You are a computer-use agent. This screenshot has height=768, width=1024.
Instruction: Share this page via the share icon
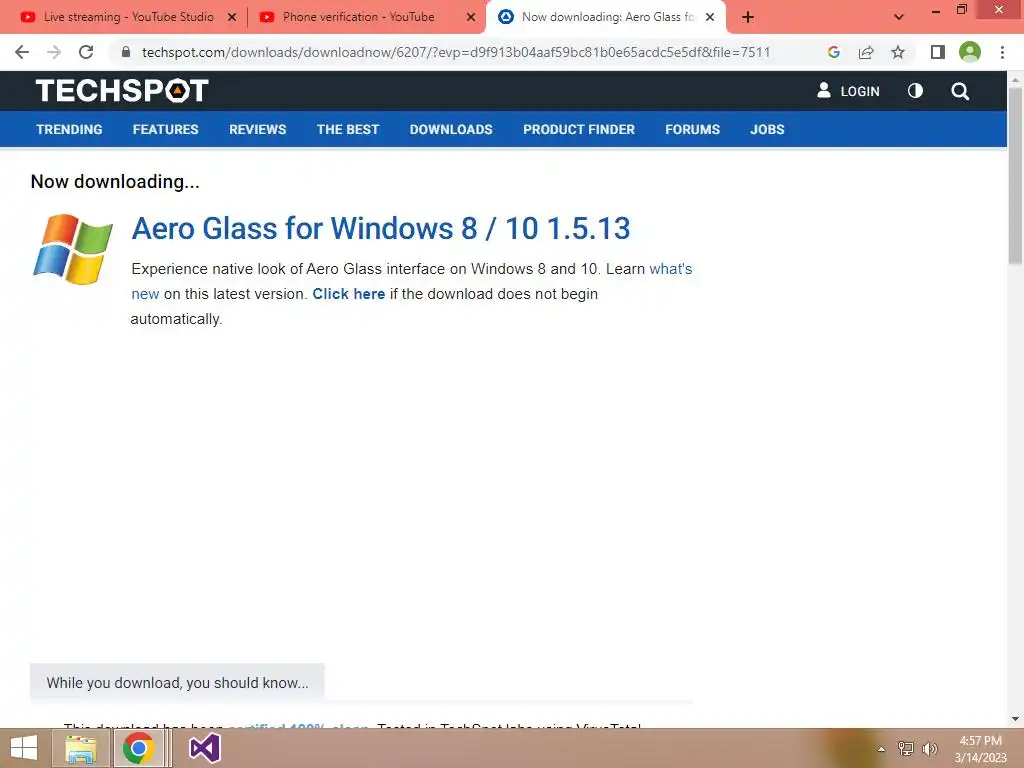[x=866, y=52]
